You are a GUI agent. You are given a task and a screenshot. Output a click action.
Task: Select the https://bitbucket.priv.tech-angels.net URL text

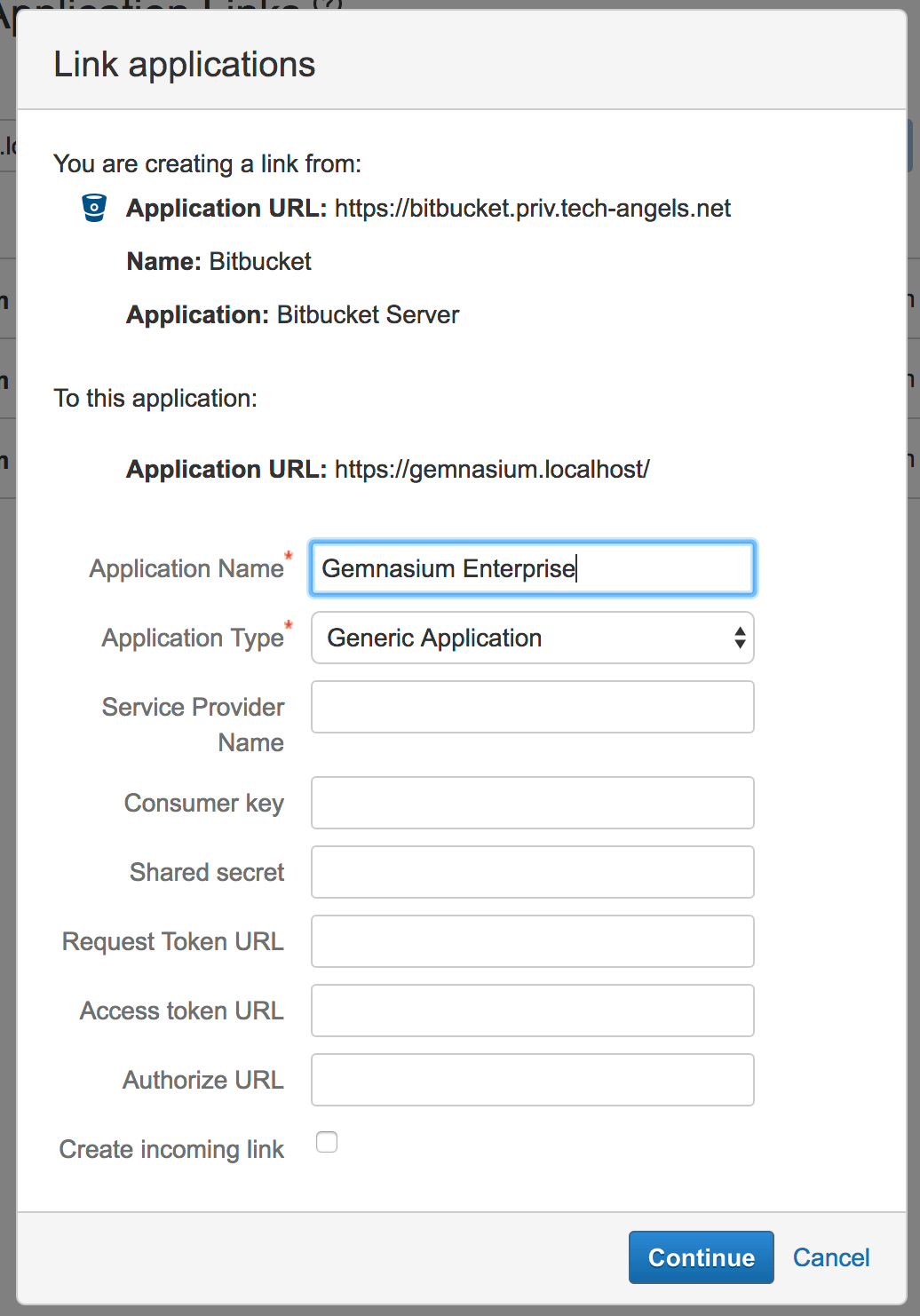(533, 209)
